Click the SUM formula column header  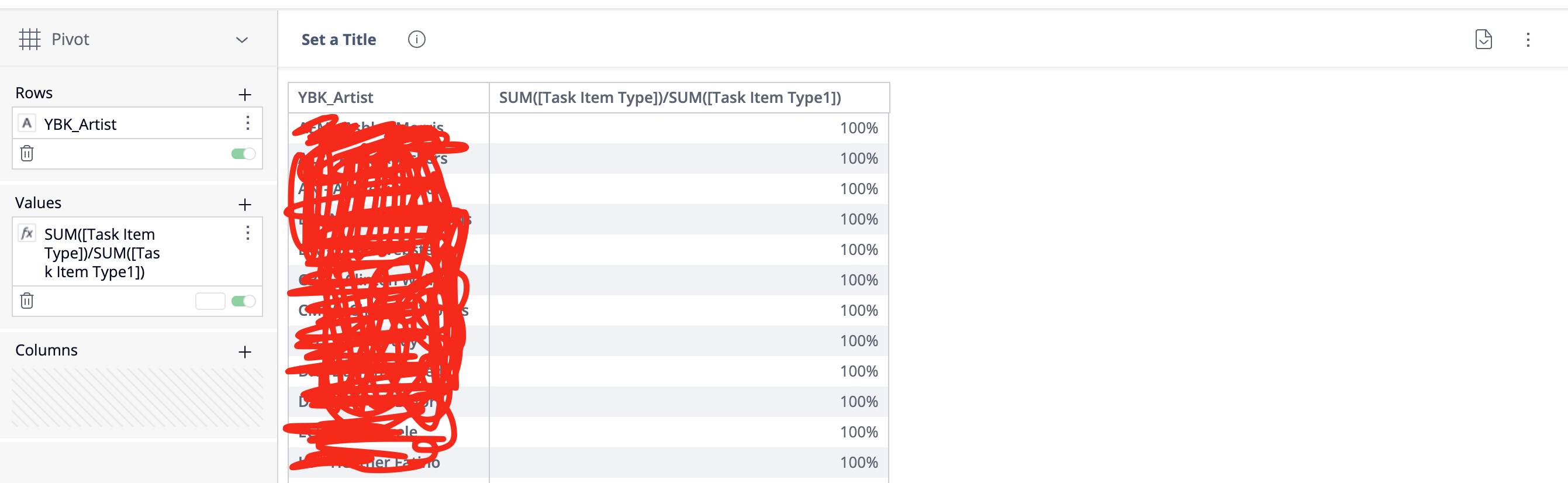click(669, 98)
